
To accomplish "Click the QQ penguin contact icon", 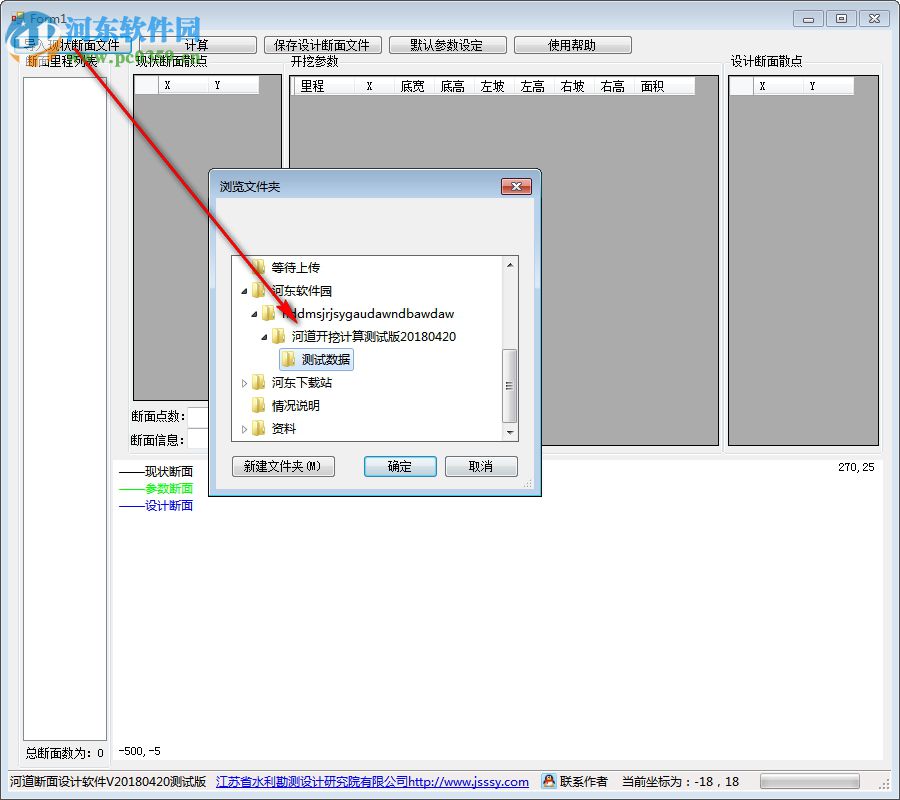I will click(549, 781).
